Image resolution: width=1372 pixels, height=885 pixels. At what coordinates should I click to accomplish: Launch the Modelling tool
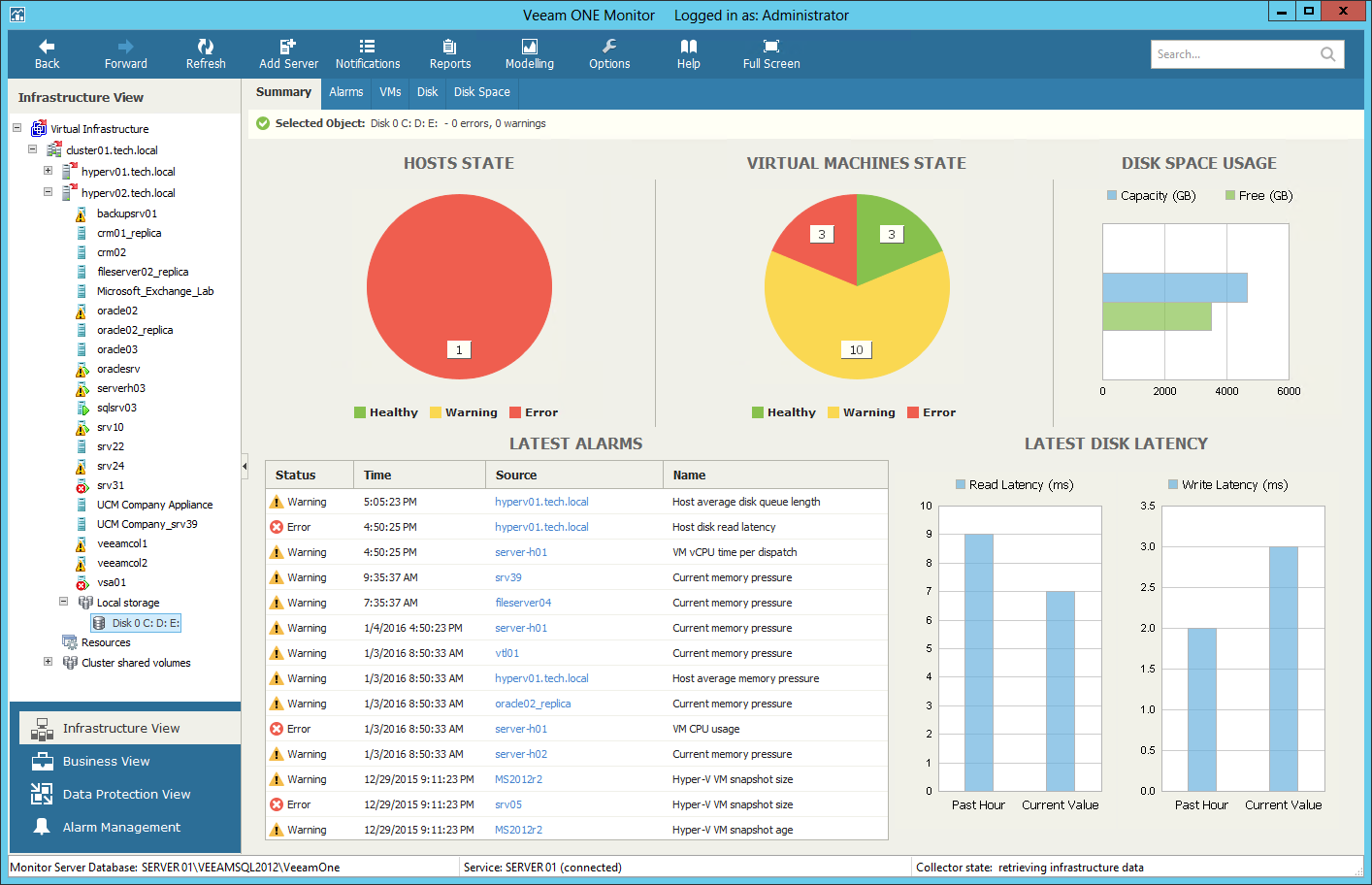point(529,53)
